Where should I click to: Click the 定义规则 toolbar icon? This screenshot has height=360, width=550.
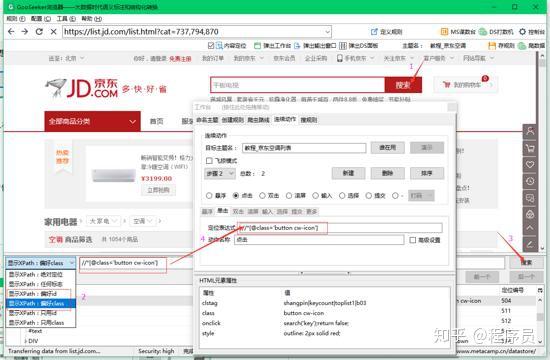(x=374, y=32)
